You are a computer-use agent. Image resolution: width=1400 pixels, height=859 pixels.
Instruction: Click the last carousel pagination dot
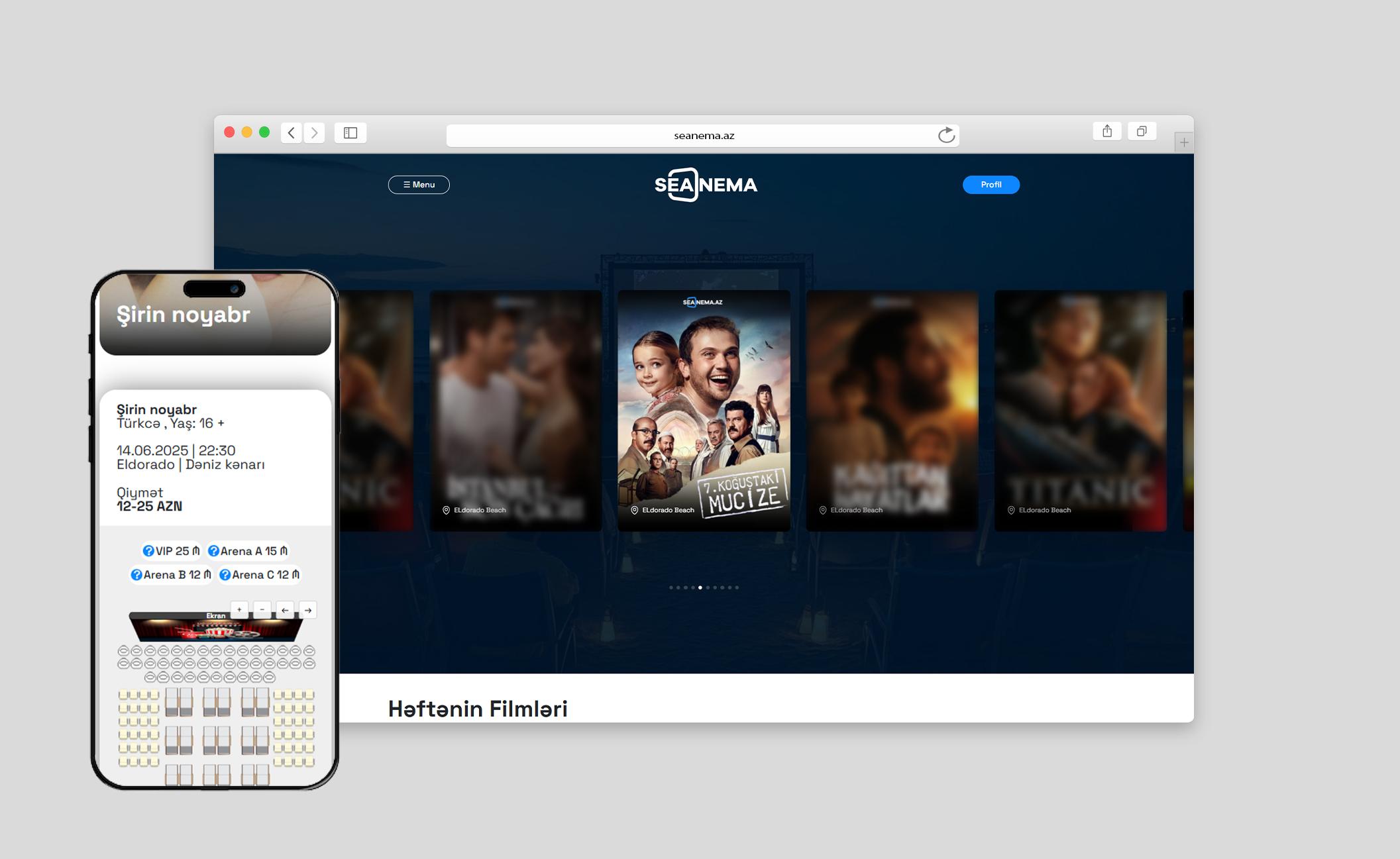point(737,587)
